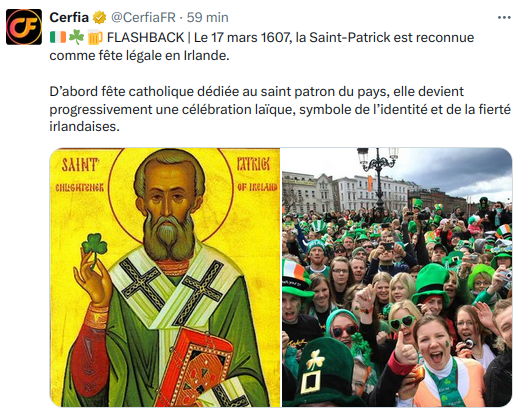Click the 'Saint' lettering on the painting
This screenshot has width=522, height=414.
click(80, 165)
